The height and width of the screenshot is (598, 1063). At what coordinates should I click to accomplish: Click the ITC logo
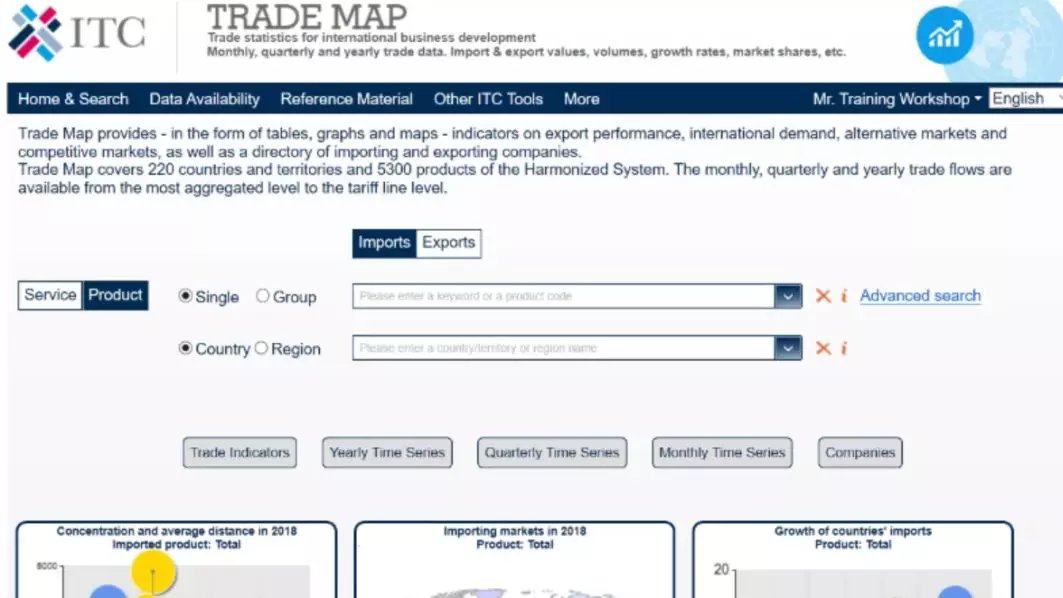tap(77, 33)
